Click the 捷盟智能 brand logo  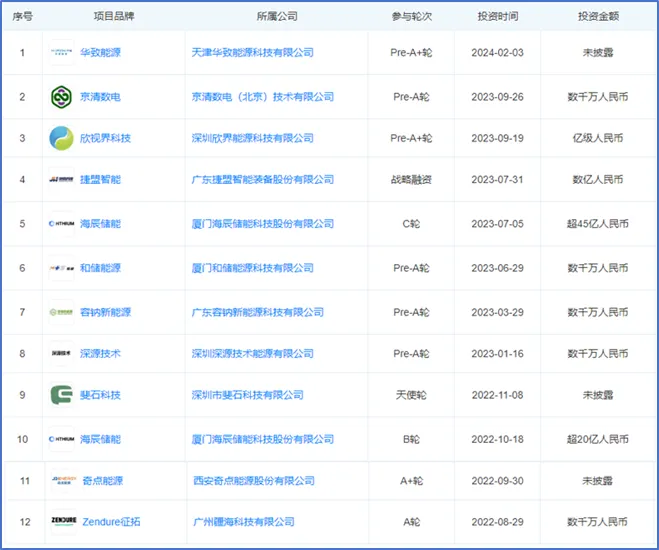[62, 180]
